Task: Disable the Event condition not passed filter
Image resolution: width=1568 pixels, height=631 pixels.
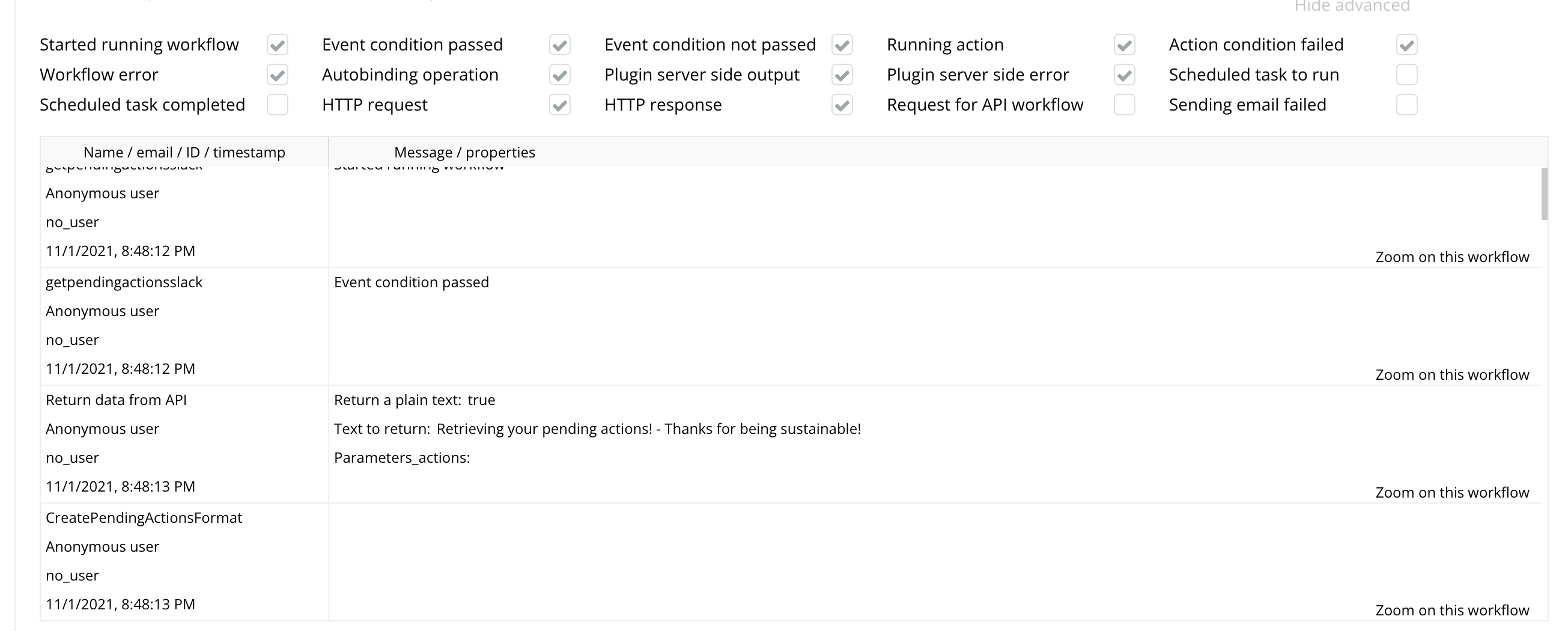Action: click(x=842, y=44)
